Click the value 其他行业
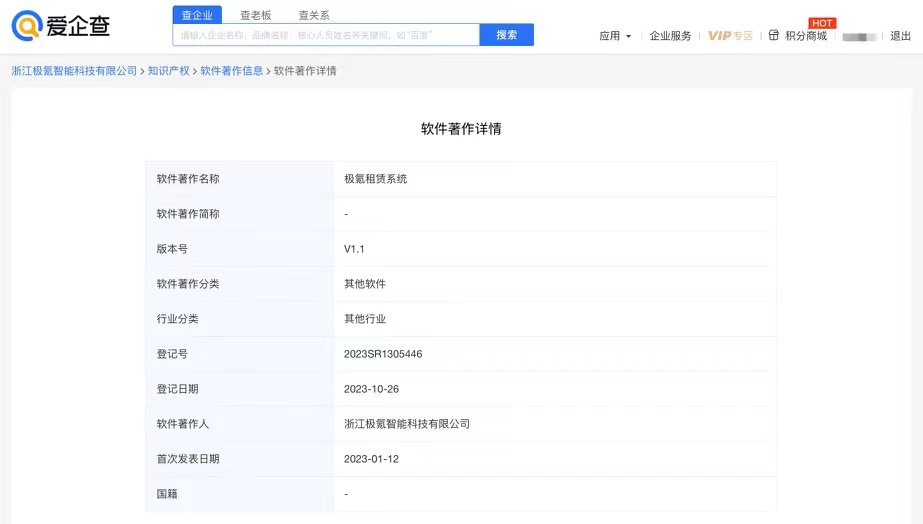923x524 pixels. [x=365, y=319]
